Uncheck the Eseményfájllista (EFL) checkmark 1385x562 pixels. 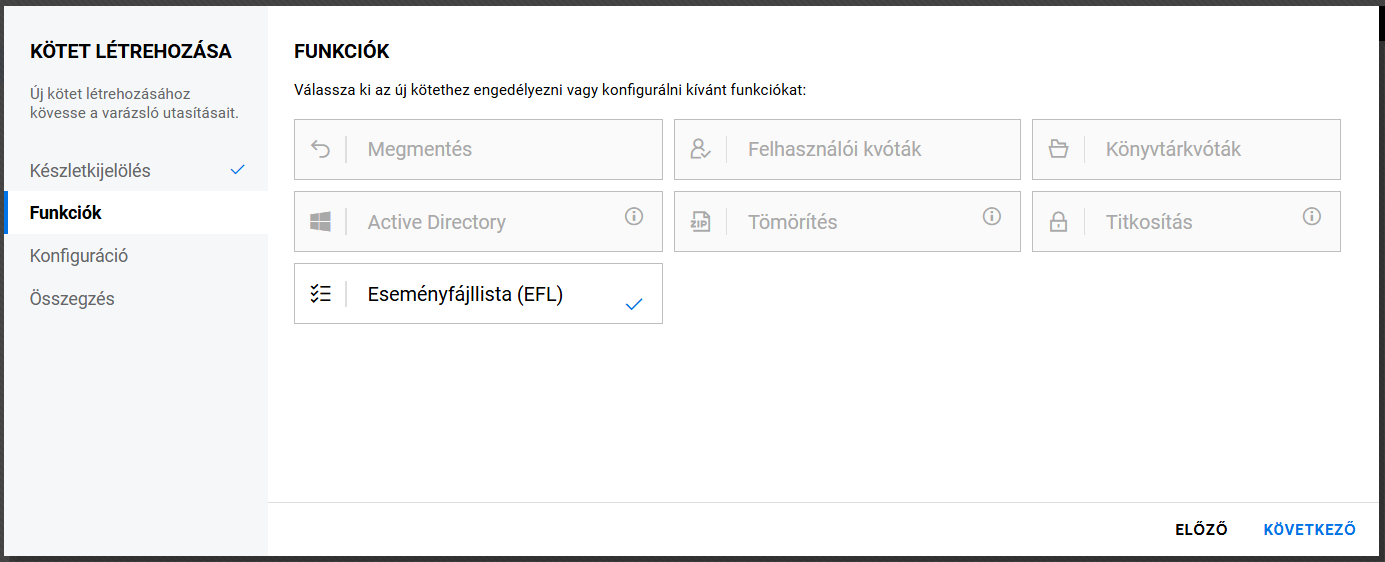pos(633,304)
